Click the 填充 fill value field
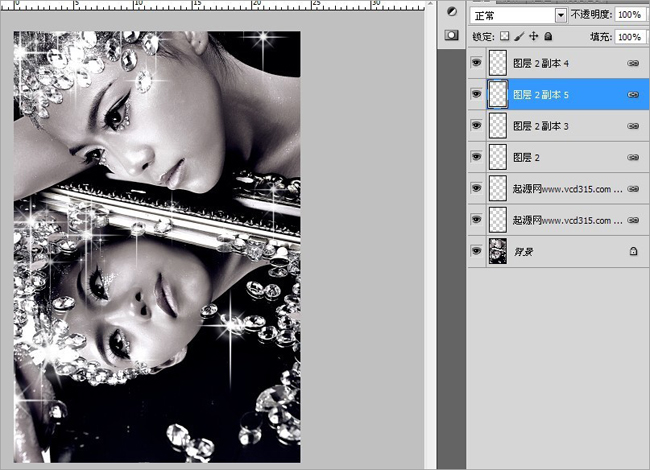 629,37
